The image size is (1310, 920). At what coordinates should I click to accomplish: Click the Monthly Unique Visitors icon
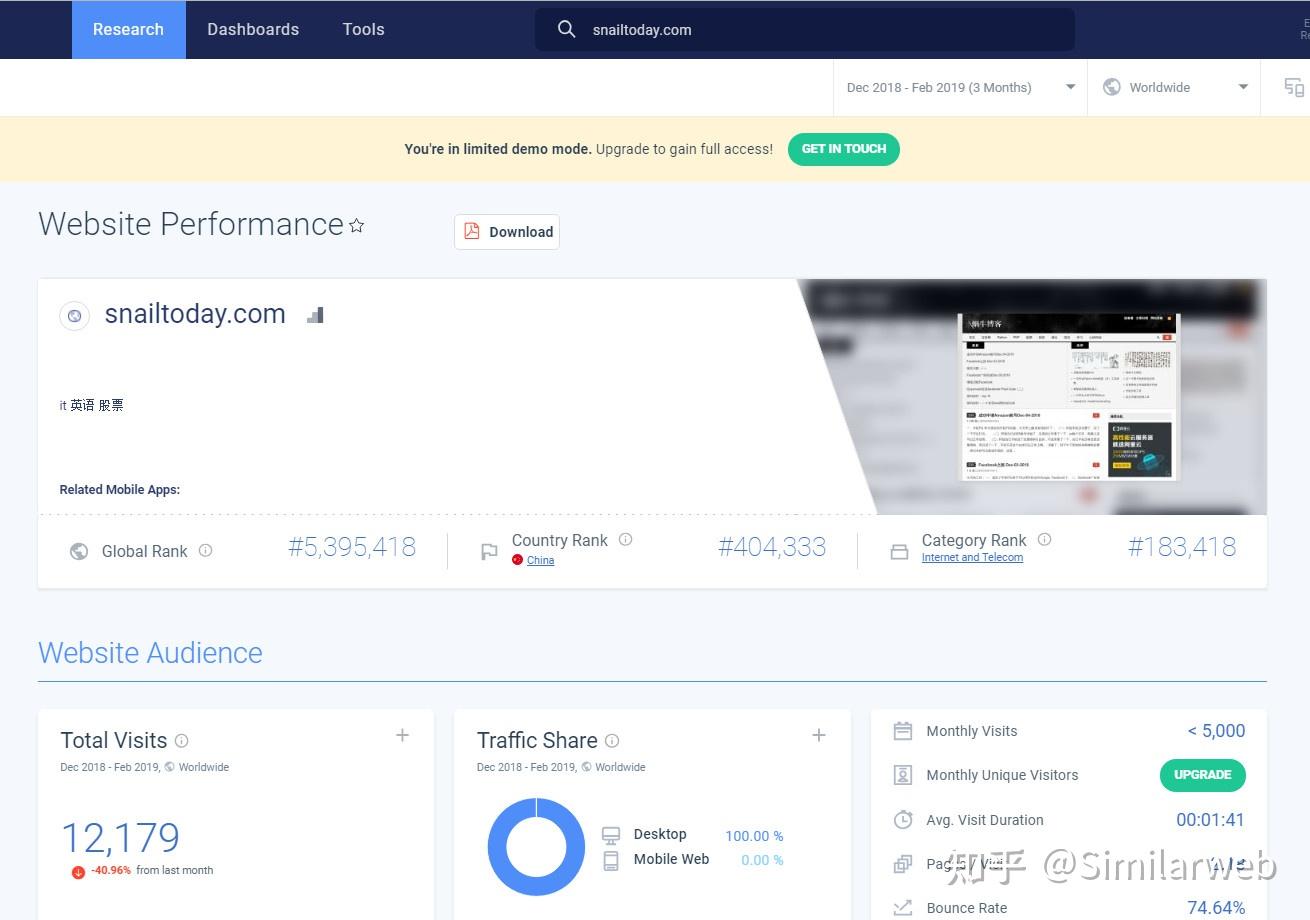[x=903, y=775]
